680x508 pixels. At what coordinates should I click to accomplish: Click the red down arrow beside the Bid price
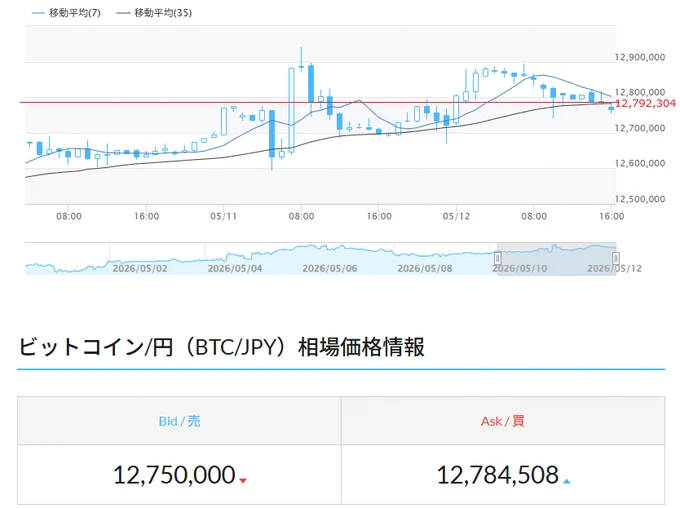tap(243, 481)
